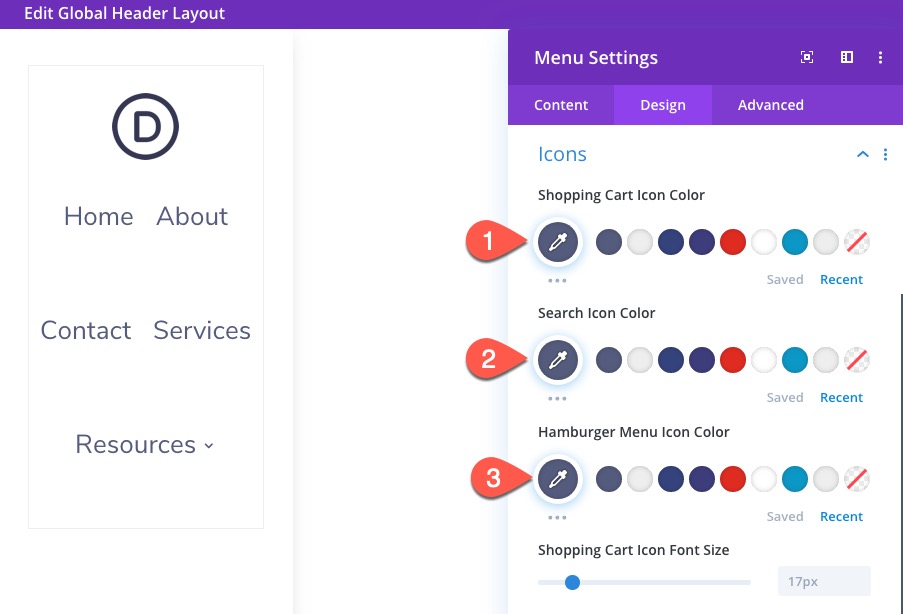Click the Shopping Cart Icon Font Size slider handle

[x=572, y=582]
